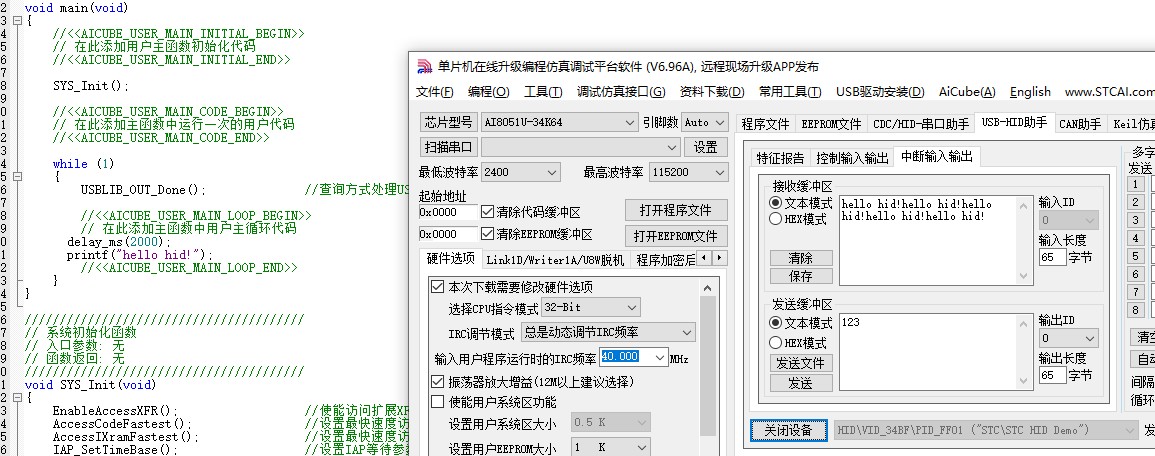Viewport: 1155px width, 456px height.
Task: Uncheck 振荡器放大增益 option
Action: point(438,382)
